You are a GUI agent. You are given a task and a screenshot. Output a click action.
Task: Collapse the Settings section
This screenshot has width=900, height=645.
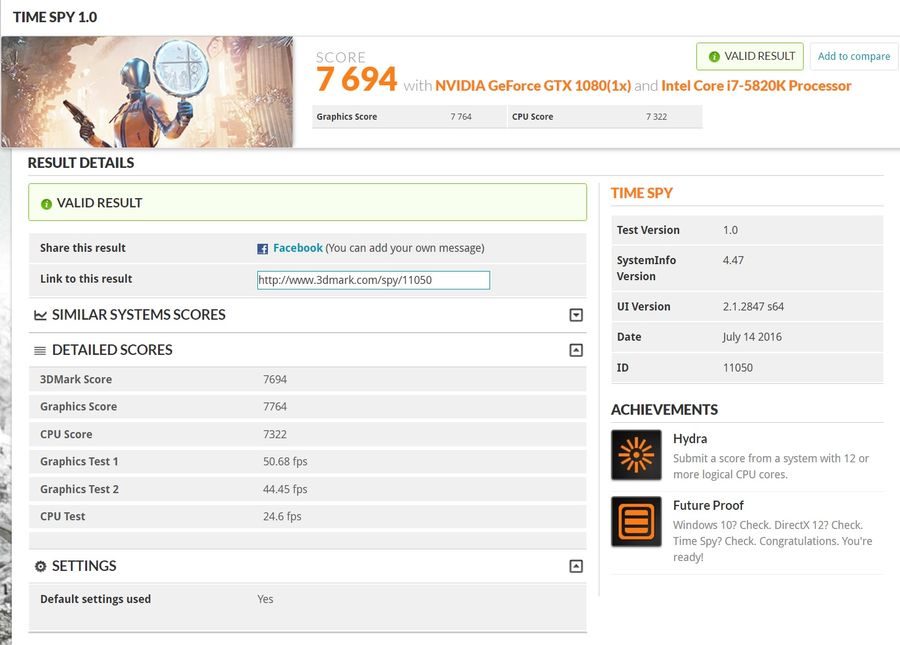(x=576, y=566)
